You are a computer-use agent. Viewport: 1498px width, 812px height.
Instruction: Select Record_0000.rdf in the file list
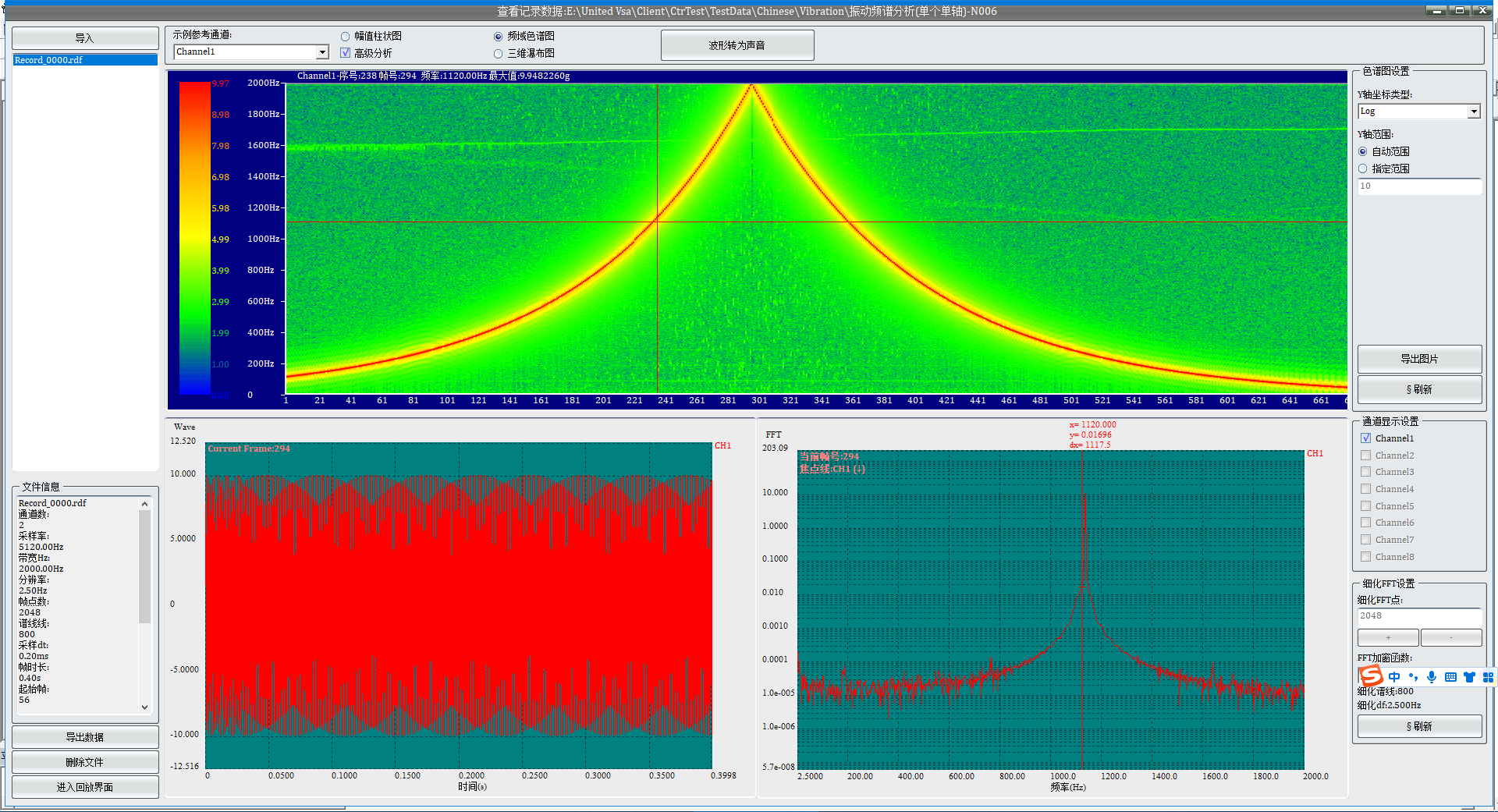(48, 60)
